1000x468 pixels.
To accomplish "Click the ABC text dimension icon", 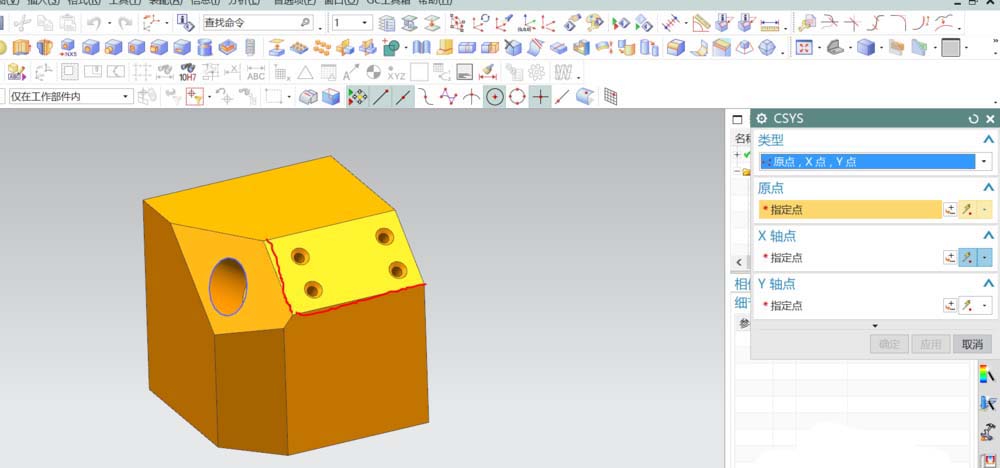I will pos(256,72).
